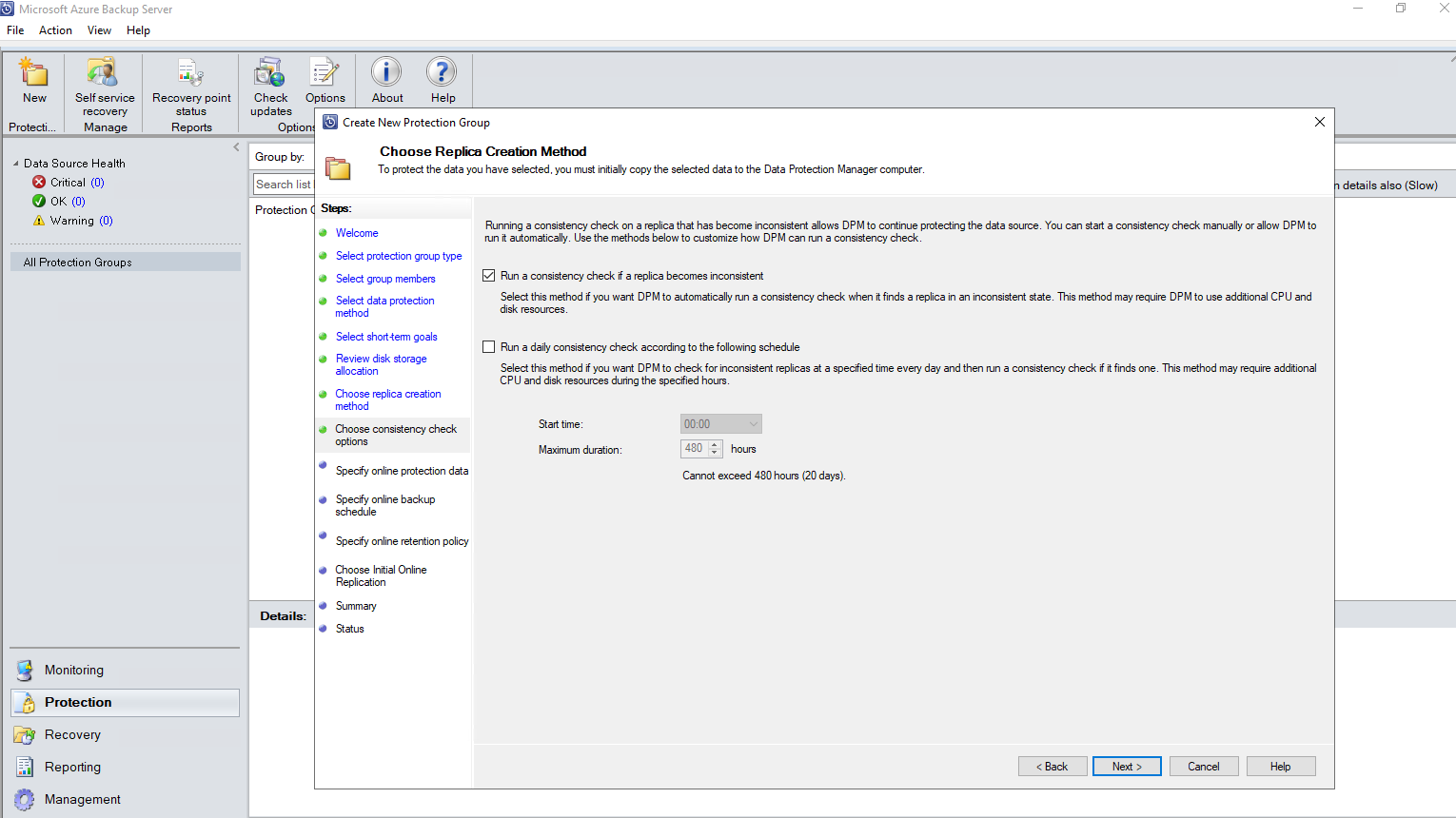Click the folder icon beside wizard heading
Viewport: 1456px width, 818px height.
coord(338,168)
